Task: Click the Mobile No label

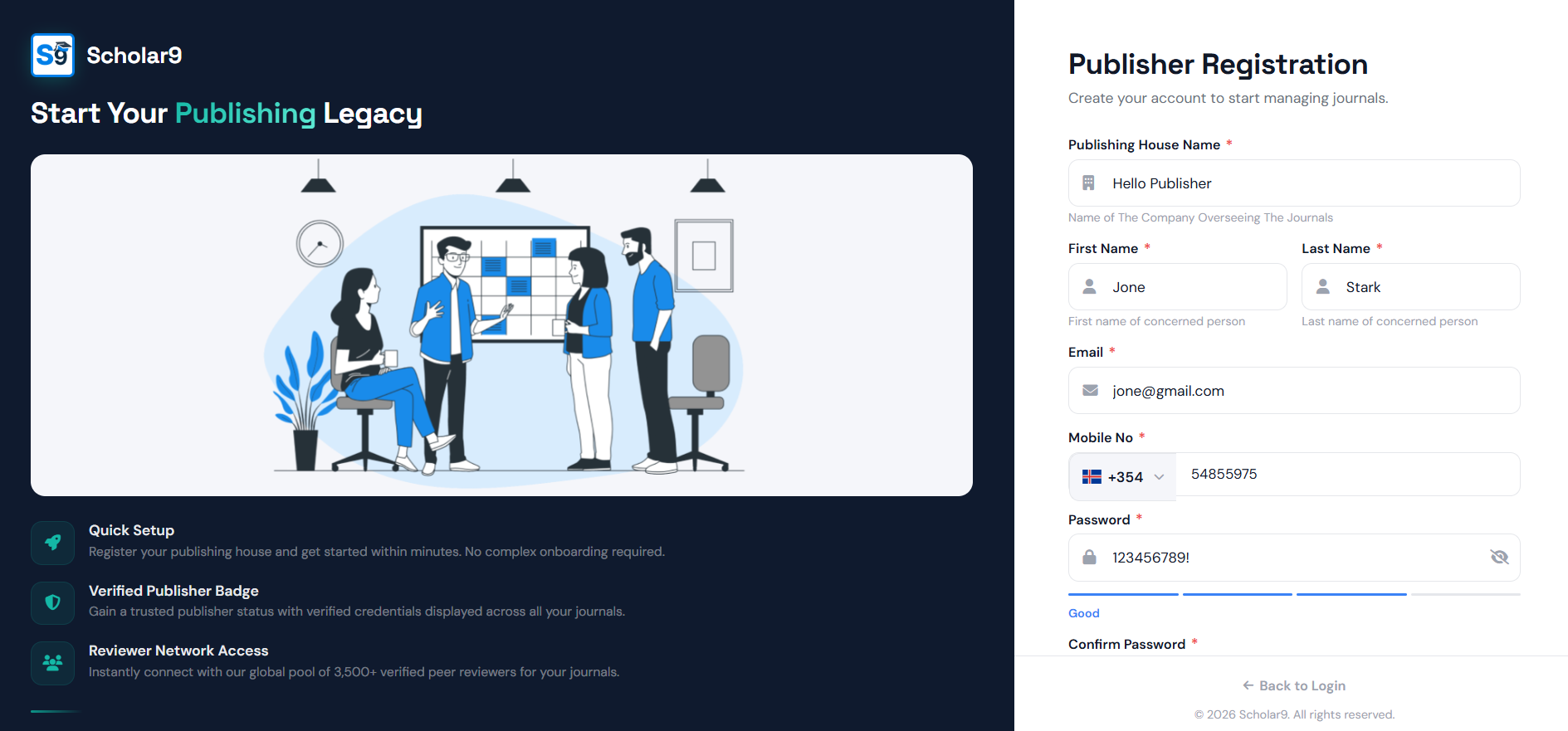Action: 1101,437
